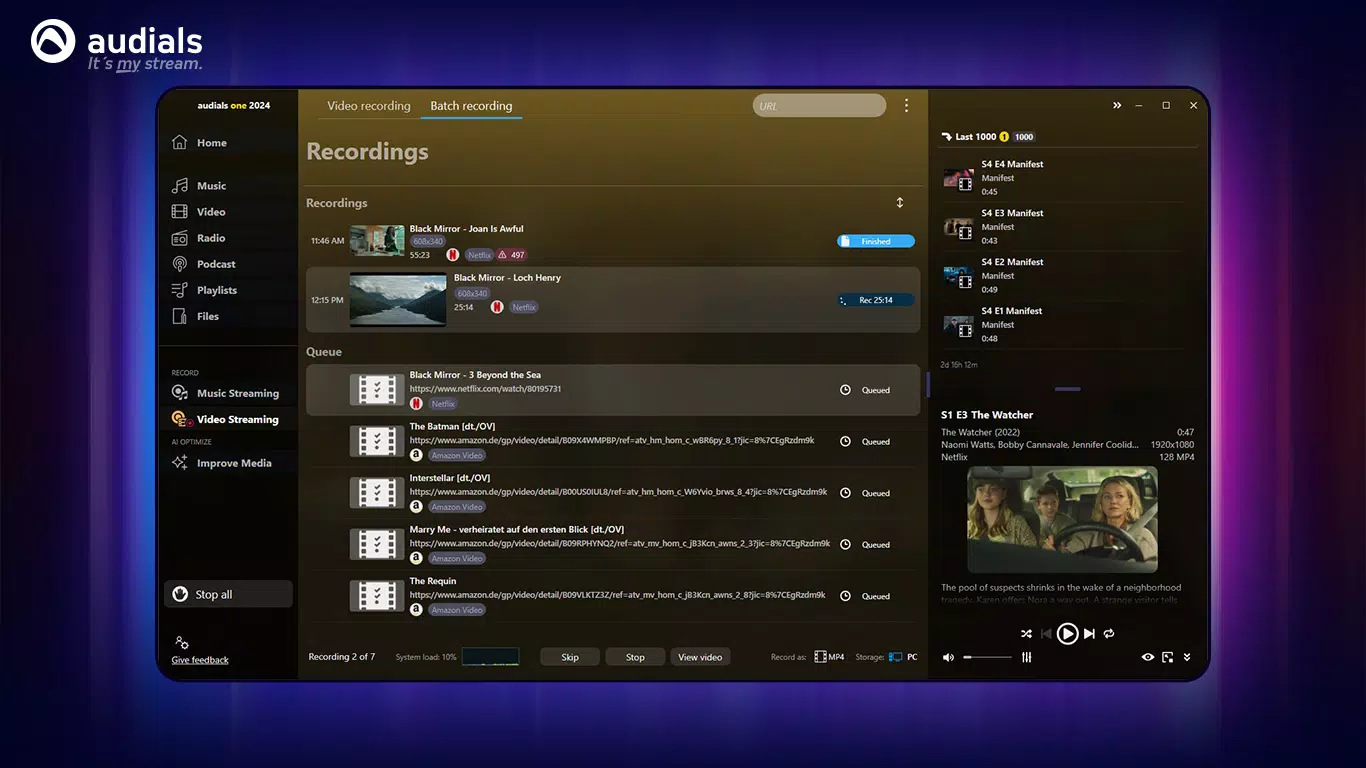Image resolution: width=1366 pixels, height=768 pixels.
Task: Open Storage PC location selector
Action: pos(903,657)
